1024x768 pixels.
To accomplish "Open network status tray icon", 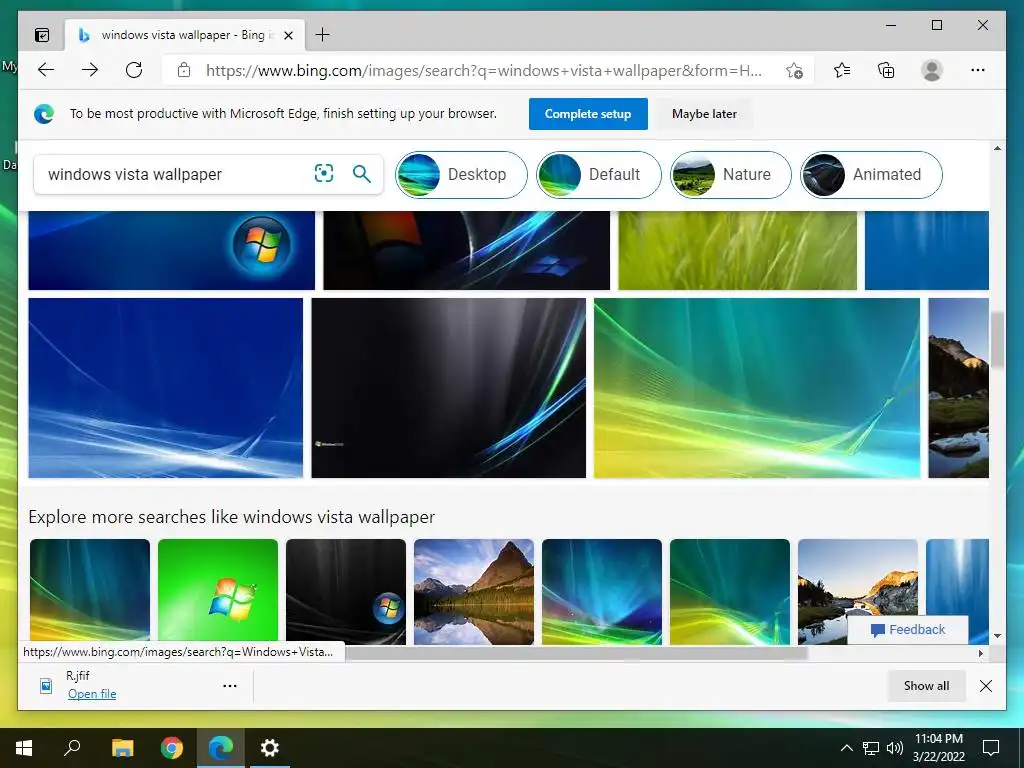I will pos(871,748).
